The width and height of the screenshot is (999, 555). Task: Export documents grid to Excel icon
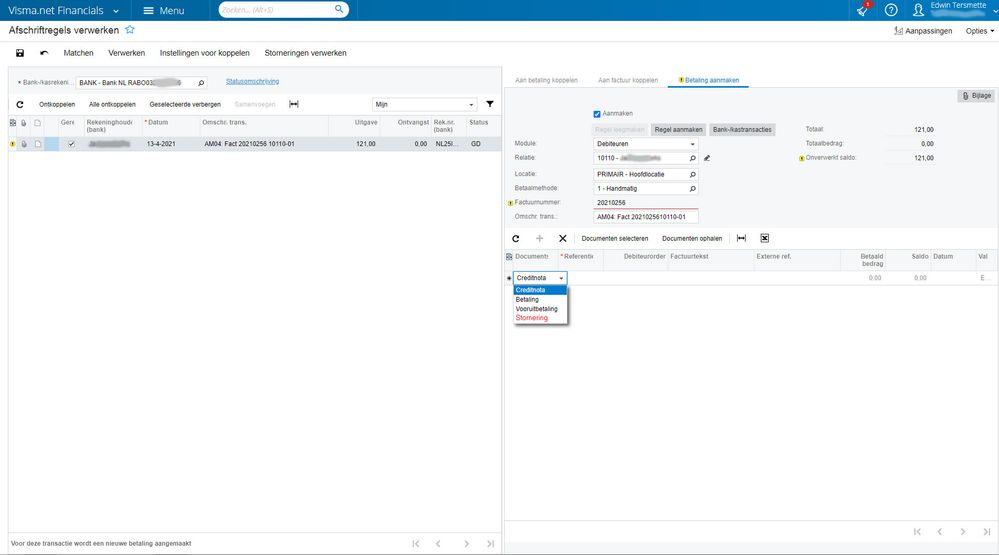[764, 238]
